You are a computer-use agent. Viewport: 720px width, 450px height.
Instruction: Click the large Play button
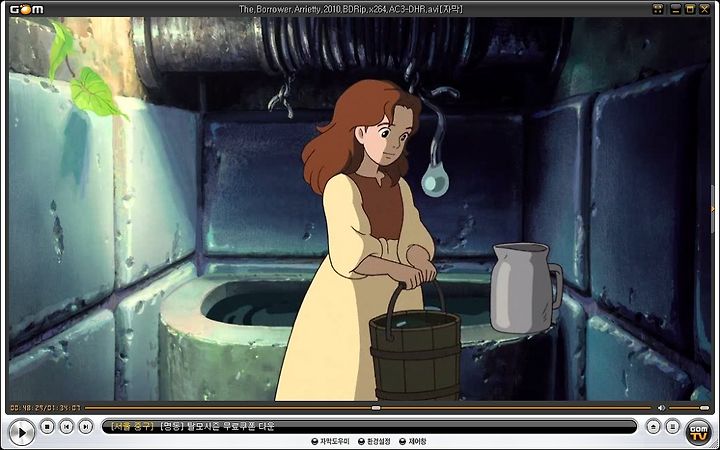point(21,432)
